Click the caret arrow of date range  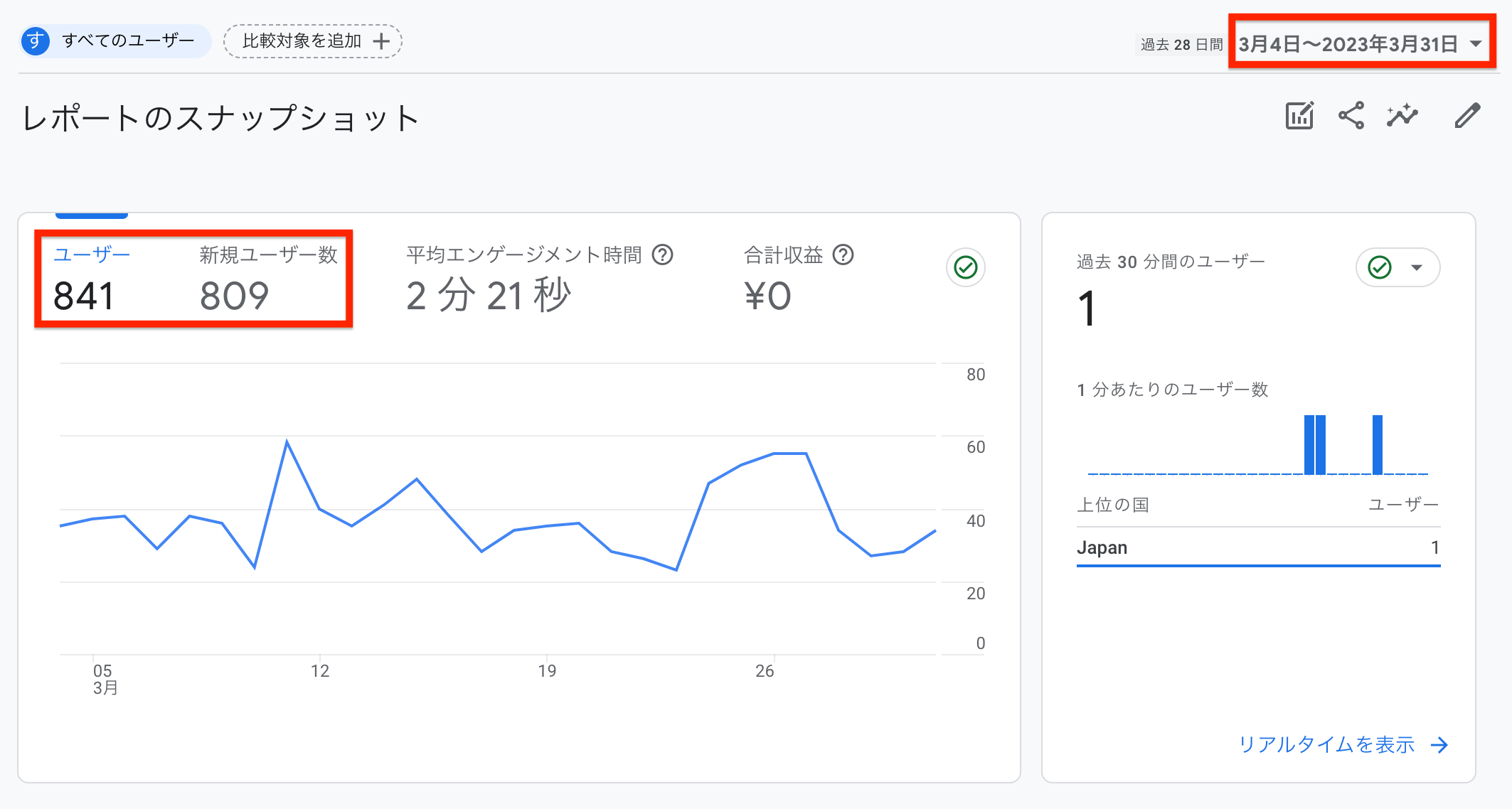(x=1476, y=44)
